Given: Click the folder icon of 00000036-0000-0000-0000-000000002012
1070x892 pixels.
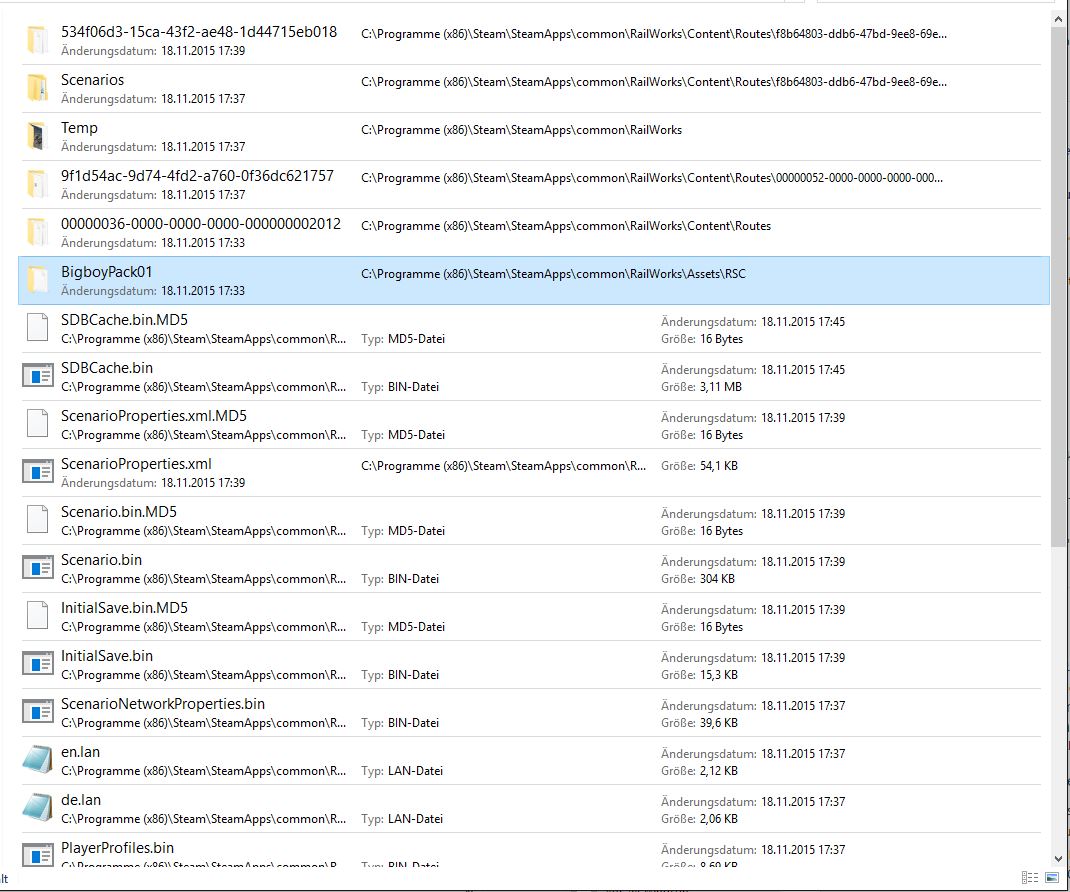Looking at the screenshot, I should (x=38, y=232).
